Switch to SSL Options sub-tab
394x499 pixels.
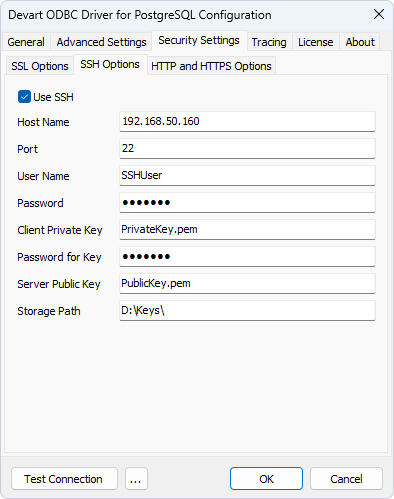[x=40, y=66]
